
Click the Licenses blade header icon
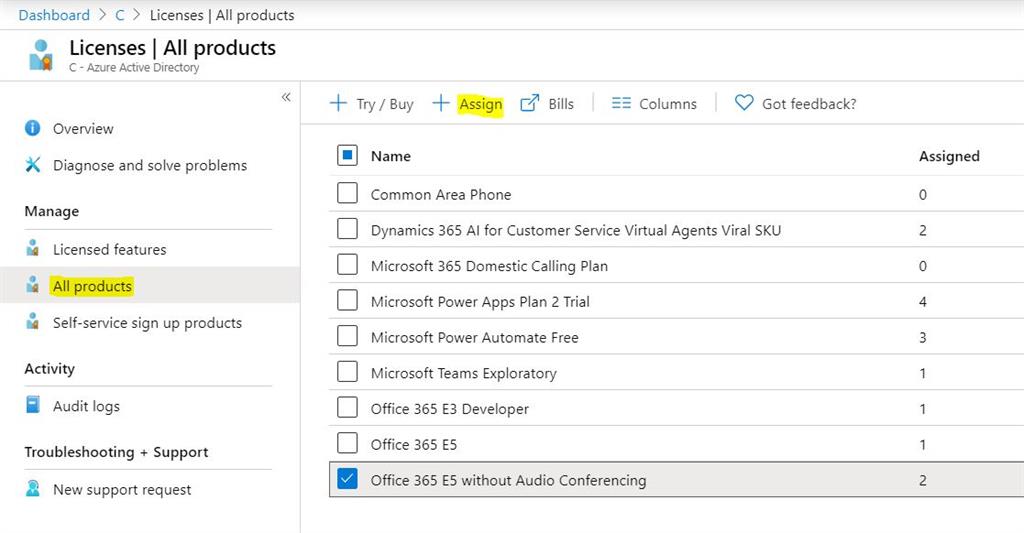pos(40,55)
